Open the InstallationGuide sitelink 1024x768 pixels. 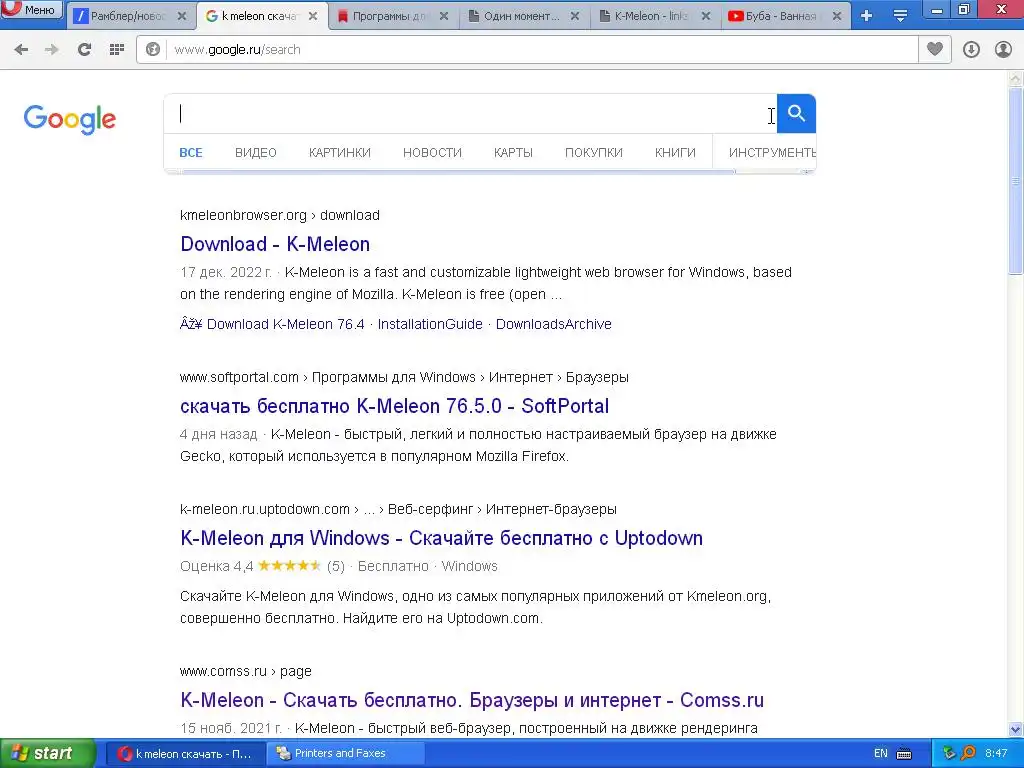click(x=430, y=324)
